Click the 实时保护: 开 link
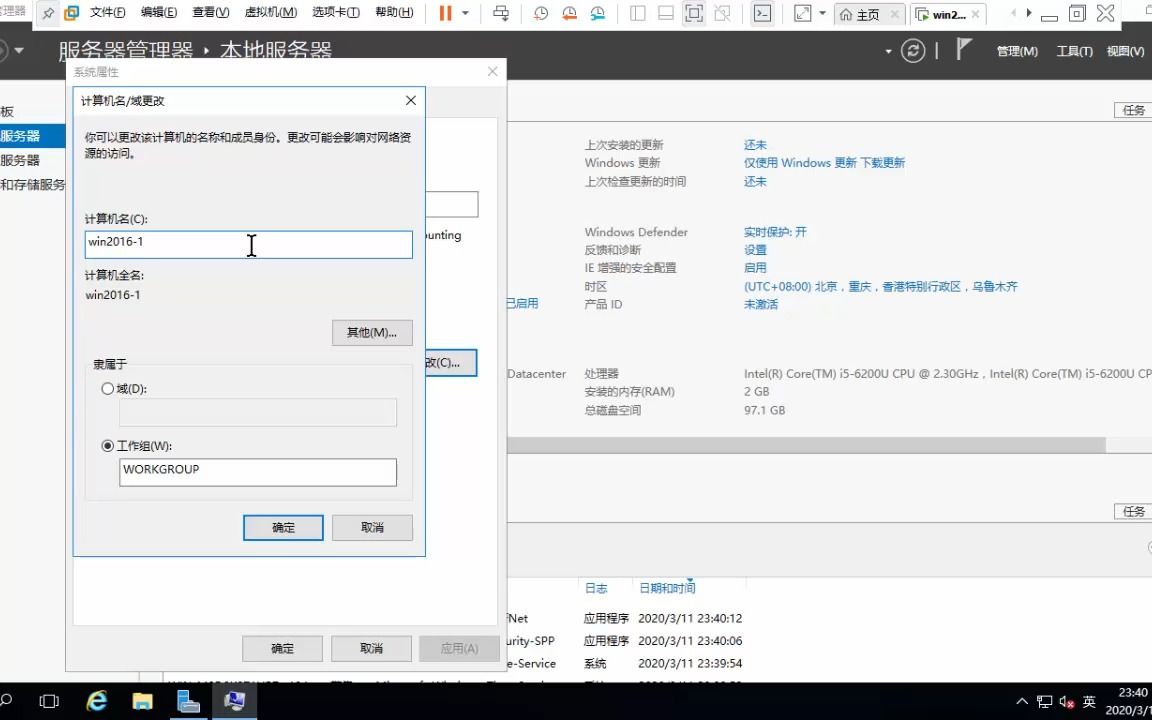Screen dimensions: 1152x720 point(775,232)
